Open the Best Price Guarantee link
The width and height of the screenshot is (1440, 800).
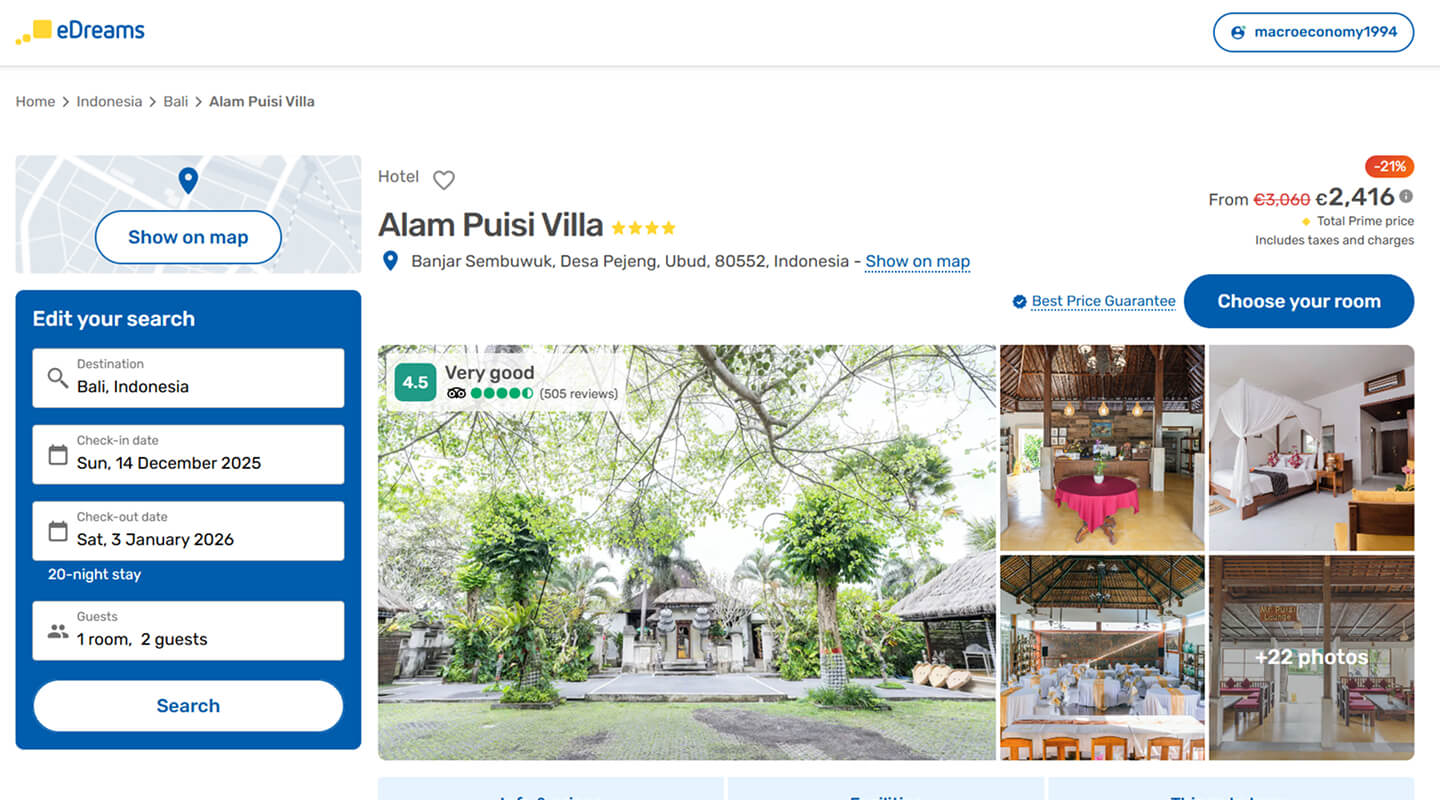(1103, 301)
